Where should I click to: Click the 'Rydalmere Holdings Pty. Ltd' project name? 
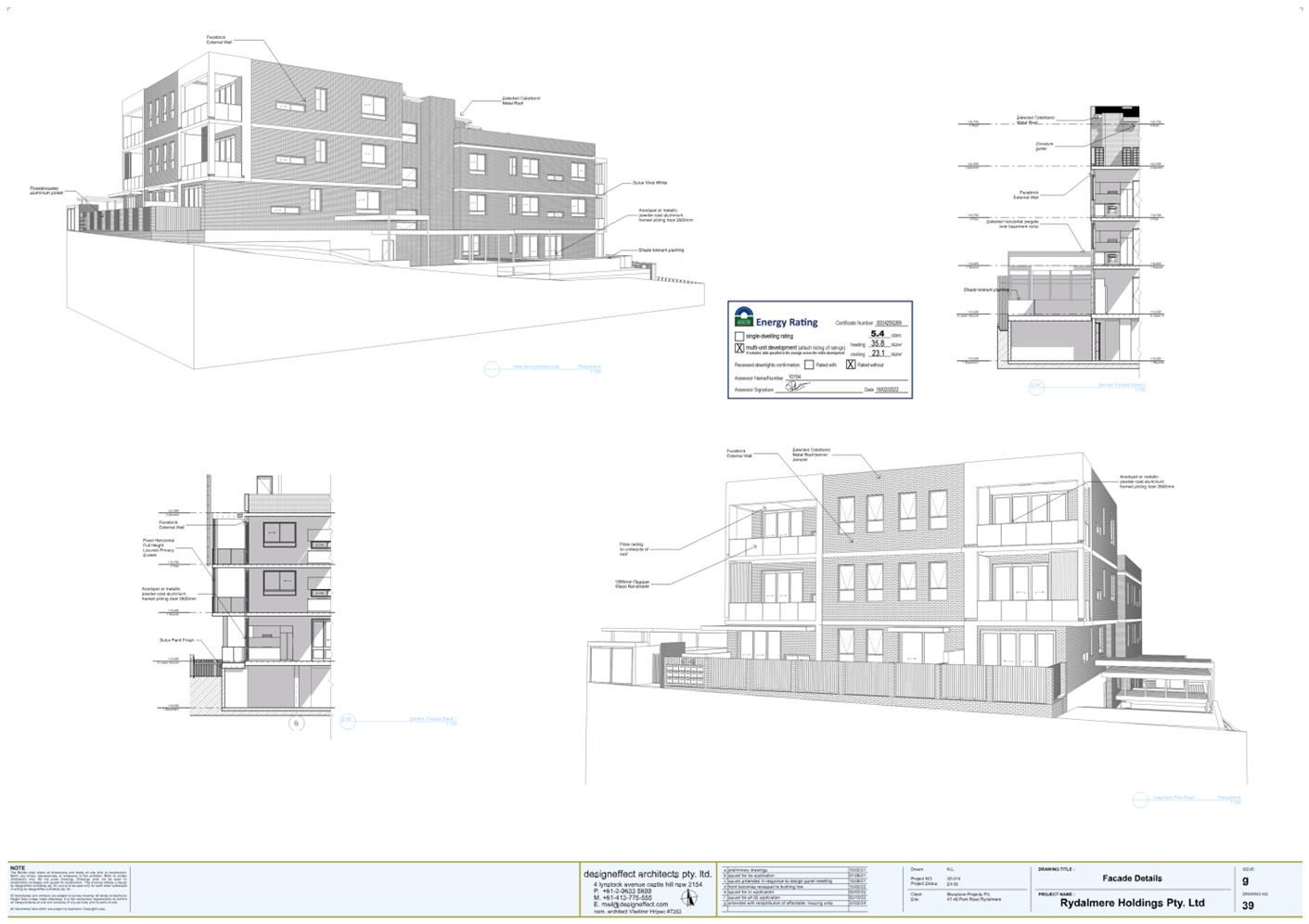tap(1132, 903)
